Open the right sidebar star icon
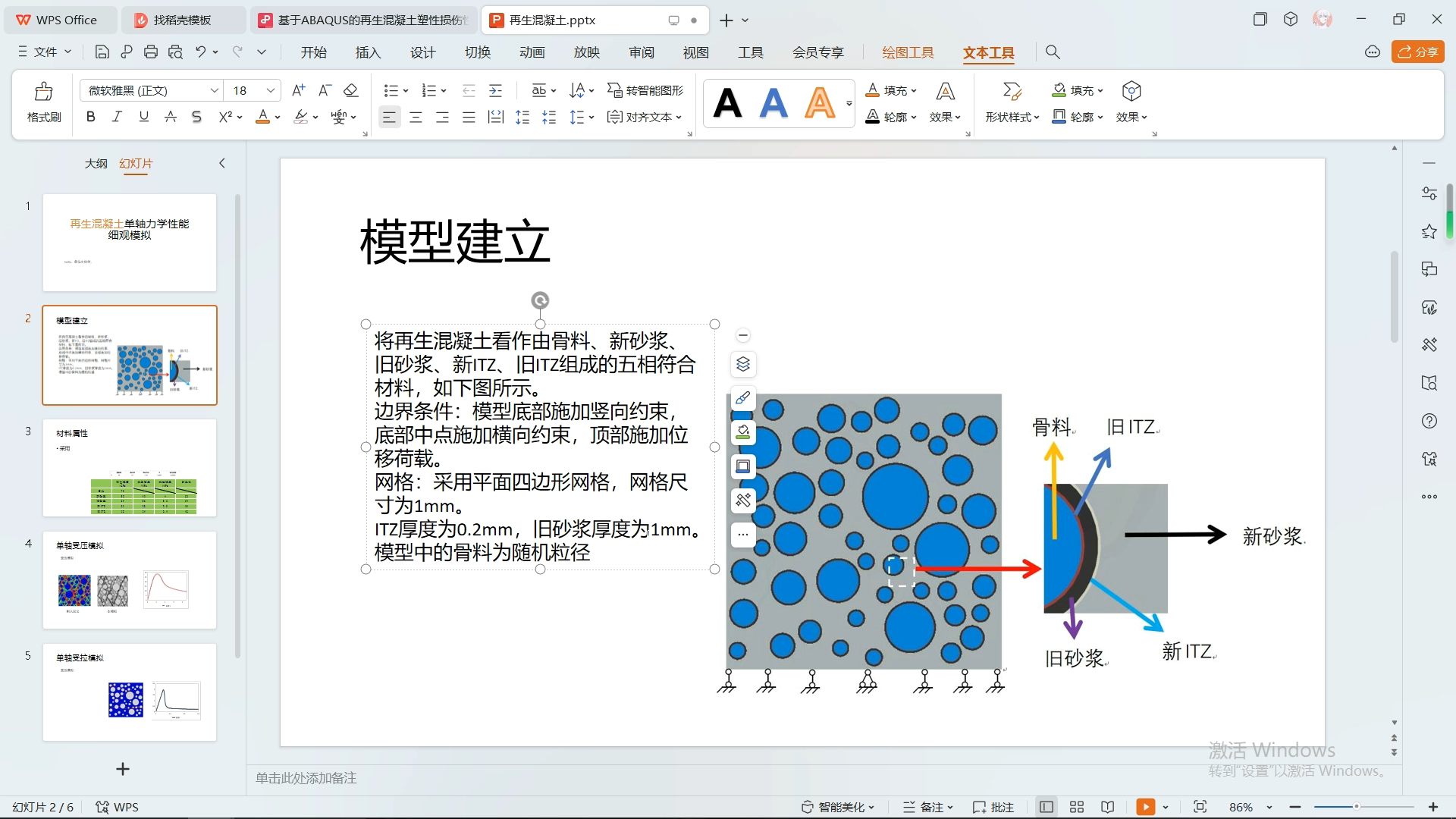The width and height of the screenshot is (1456, 819). click(1429, 231)
